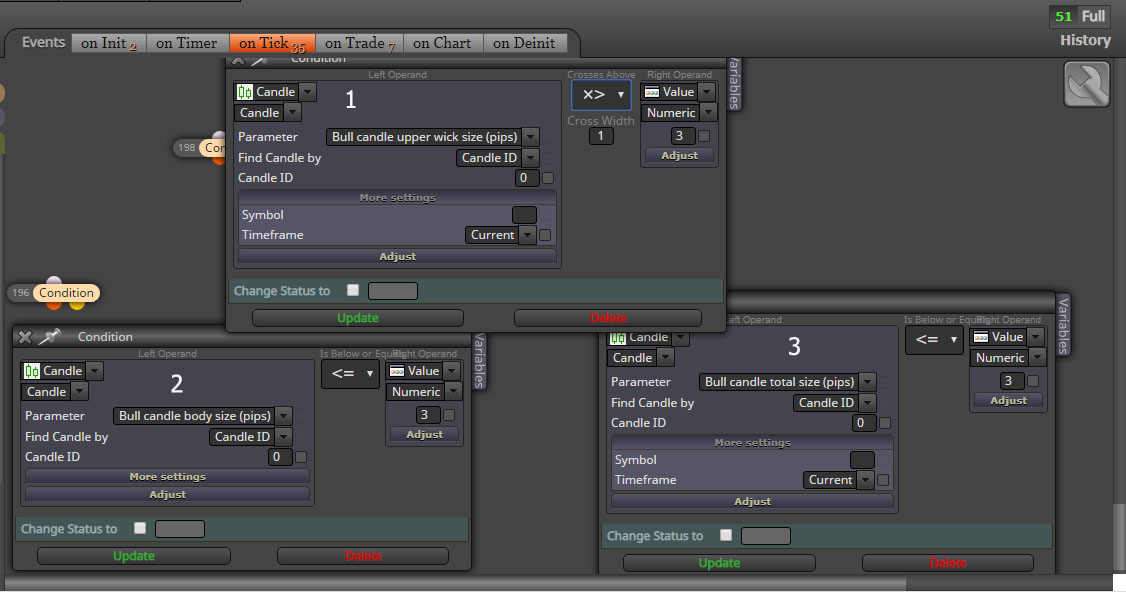Pin Condition panel 2 with pushpin icon
1126x596 pixels.
pos(50,336)
